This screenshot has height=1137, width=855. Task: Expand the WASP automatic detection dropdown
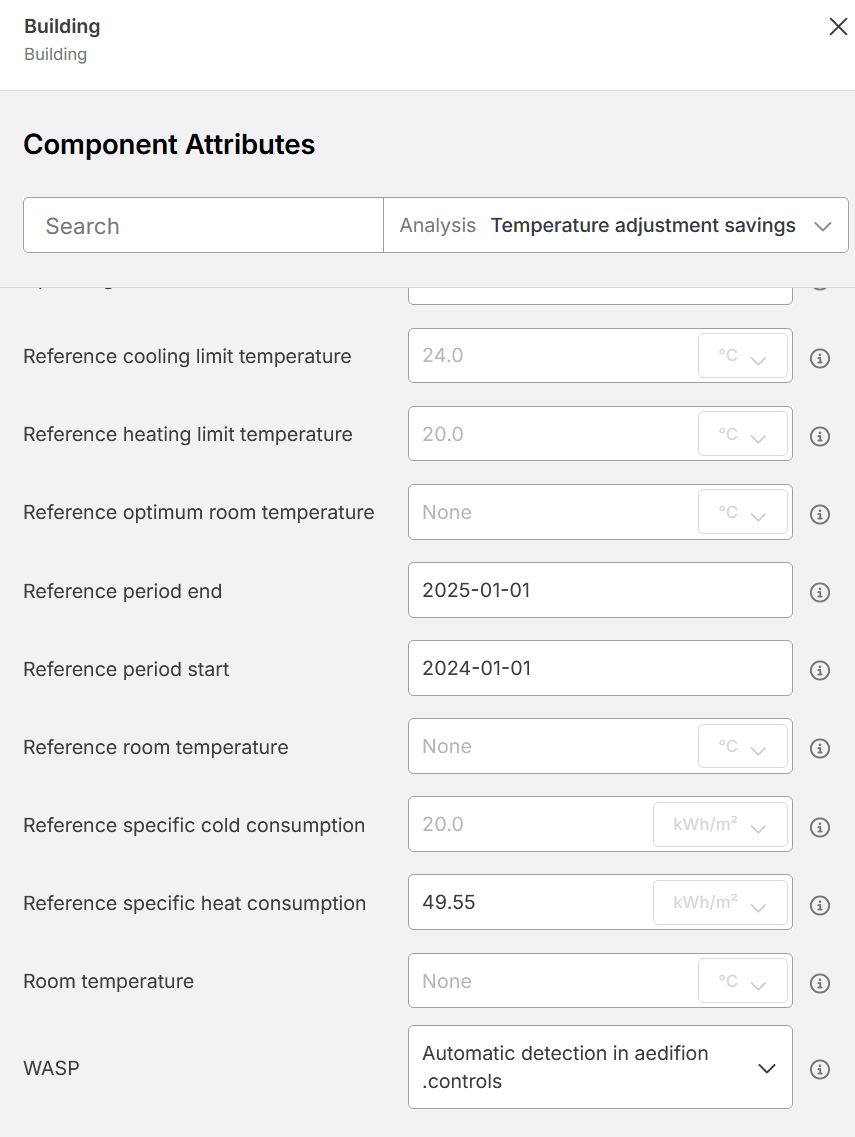pos(600,1067)
